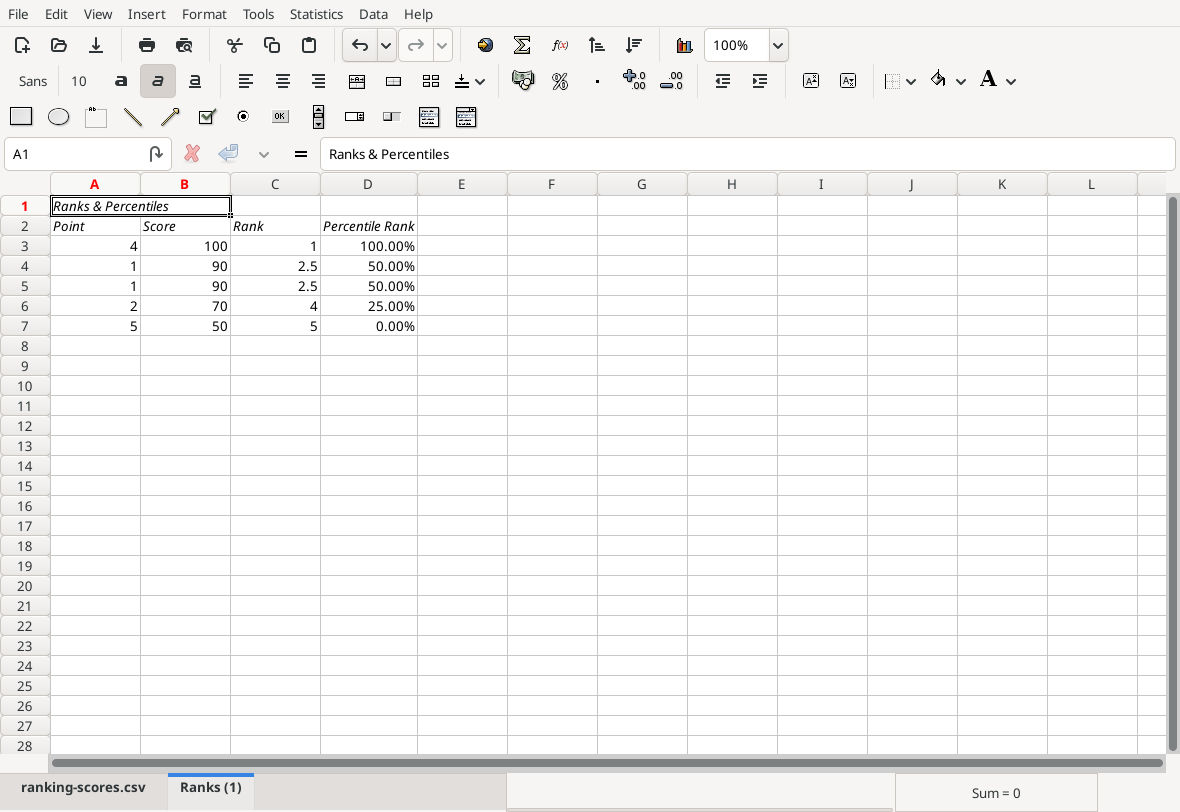Select row 7 header

pos(25,326)
